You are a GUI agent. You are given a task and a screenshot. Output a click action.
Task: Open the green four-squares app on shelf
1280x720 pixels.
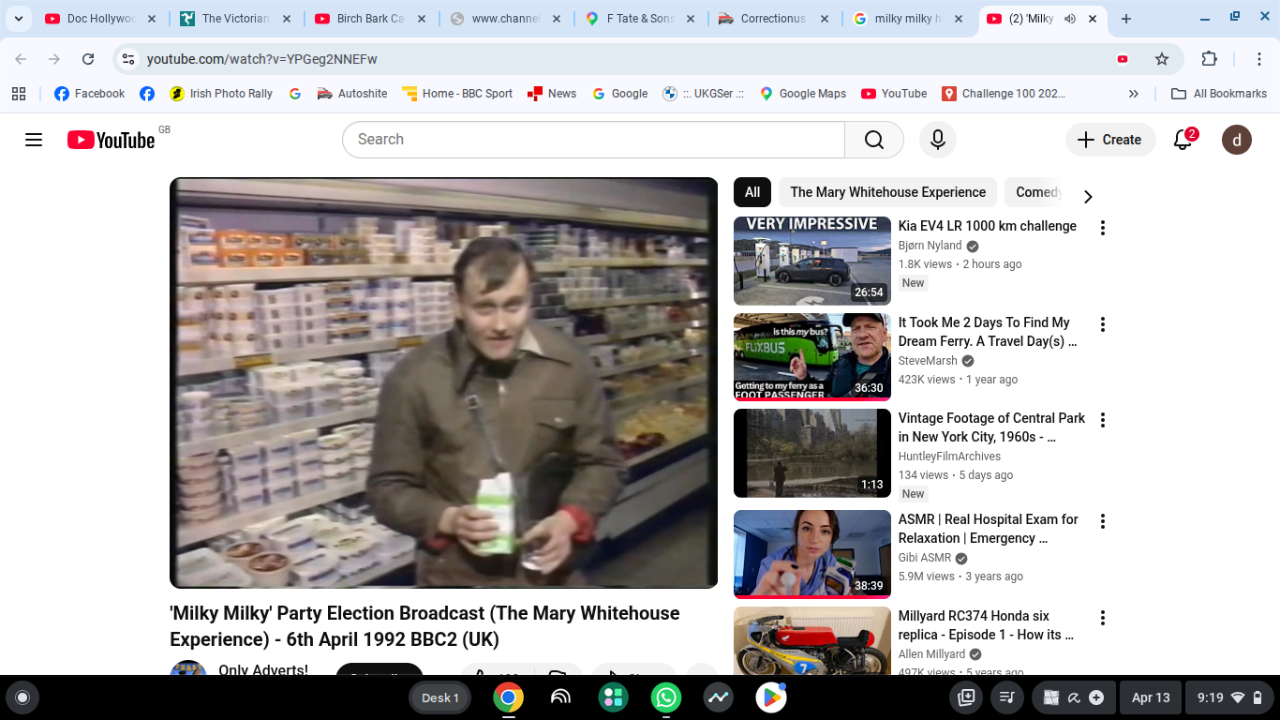point(613,698)
